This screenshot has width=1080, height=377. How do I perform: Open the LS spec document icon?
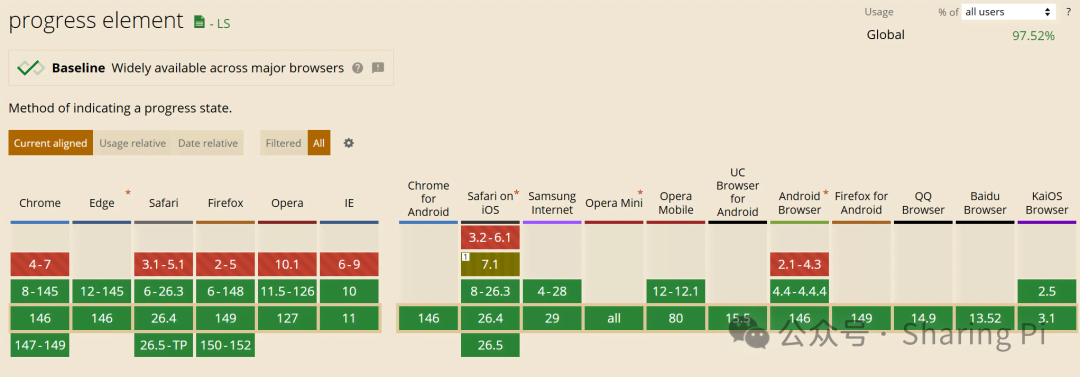(x=199, y=22)
